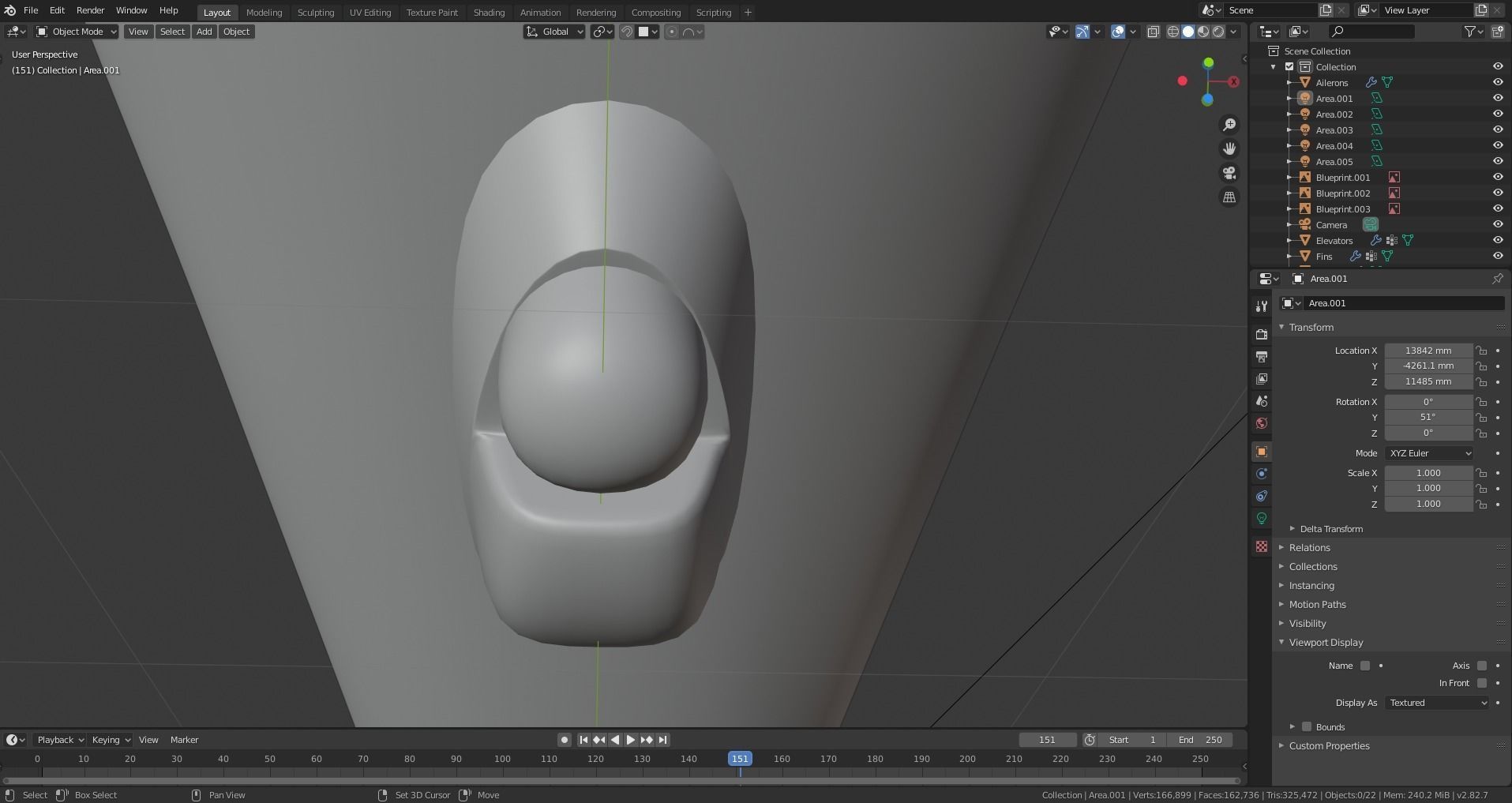Expand Custom Properties panel
Viewport: 1512px width, 803px height.
(1329, 746)
